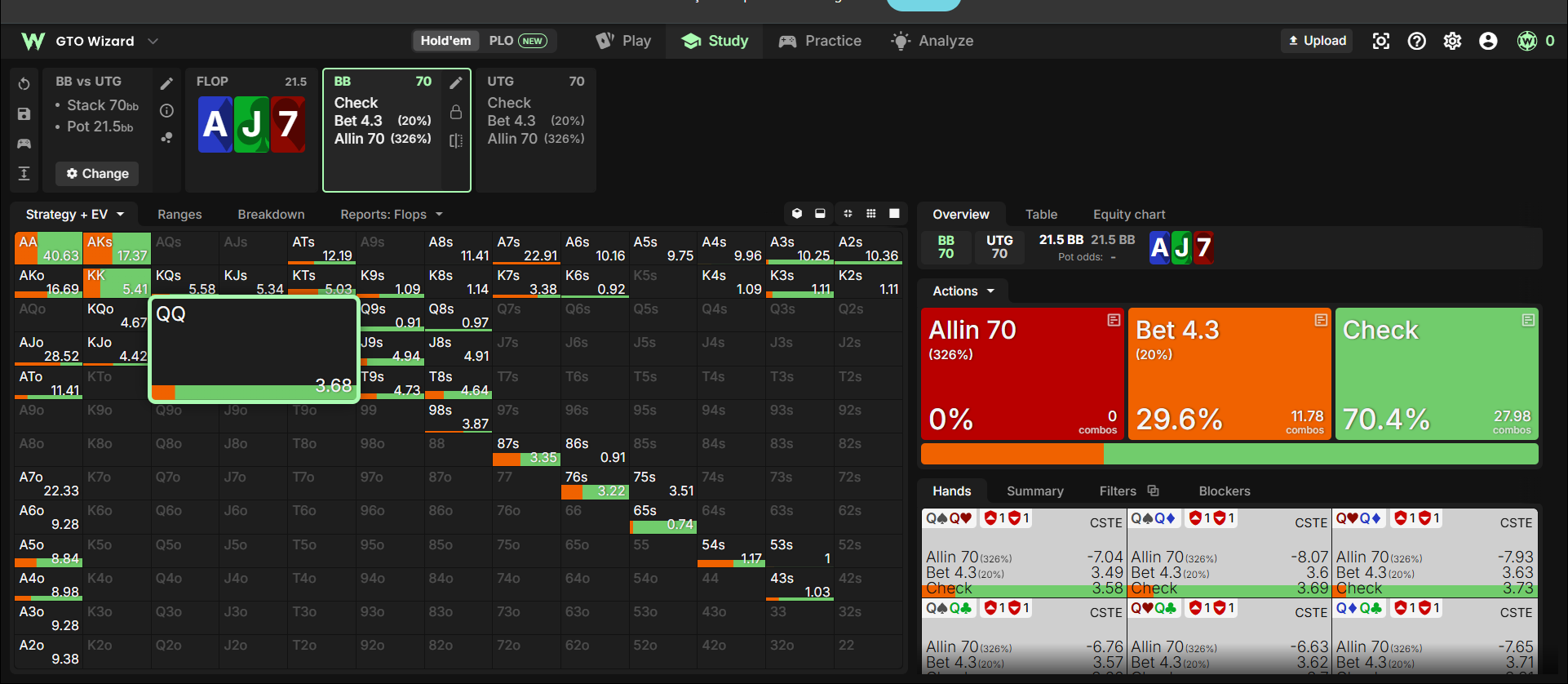
Task: Select the Check action card
Action: click(x=1437, y=374)
